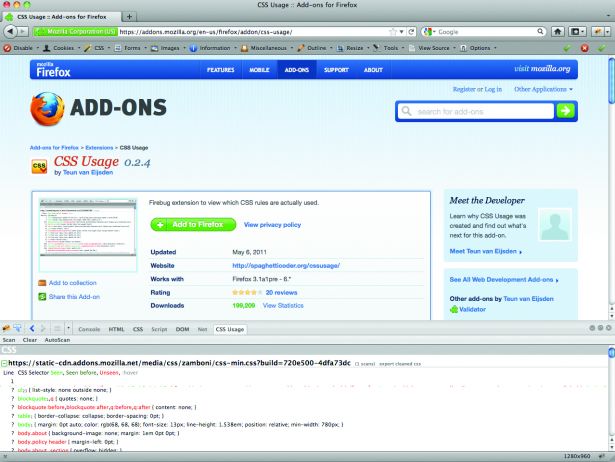
Task: Click the CSS Usage add-on icon
Action: click(x=39, y=166)
